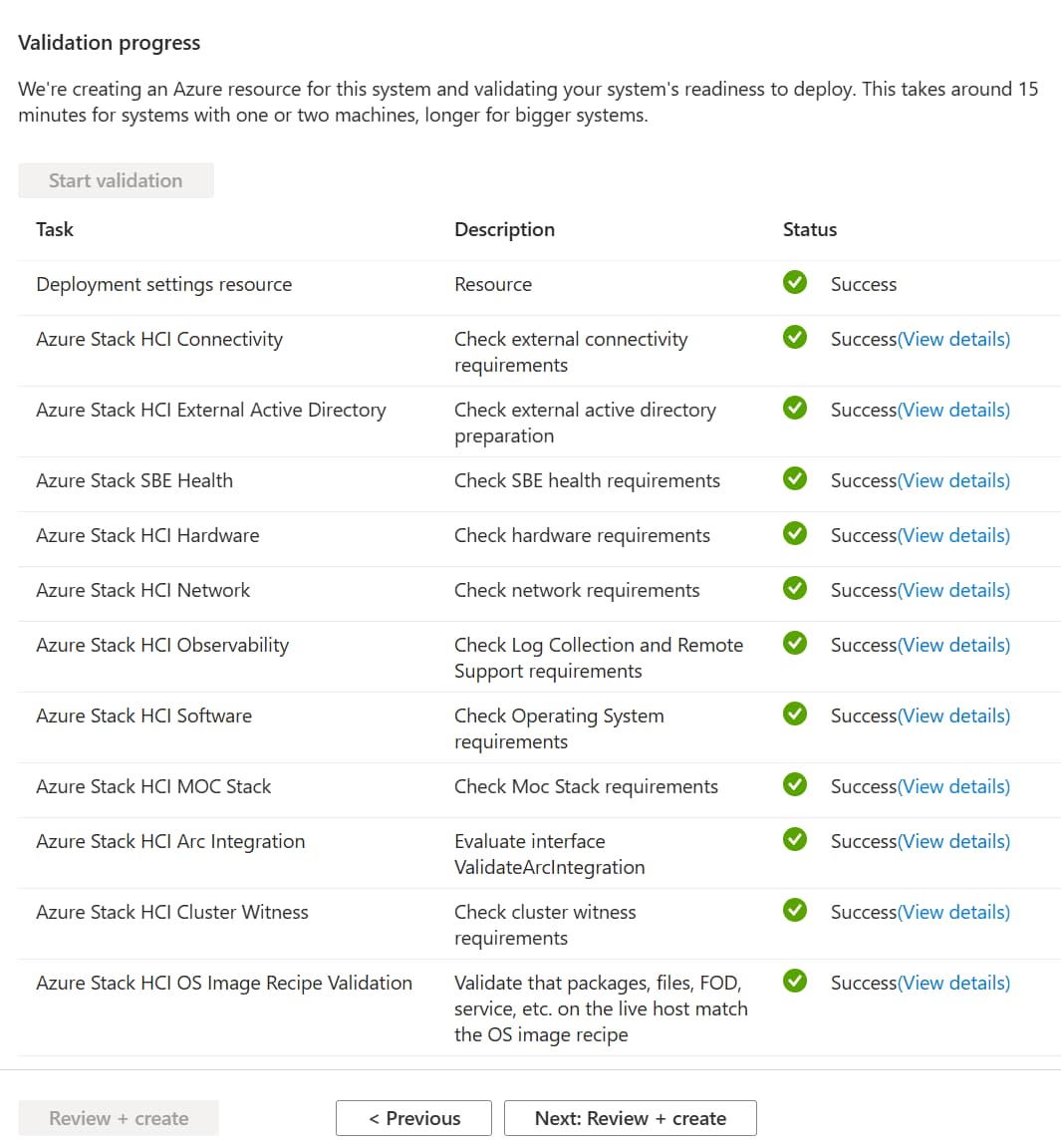
Task: Select the Task column header
Action: (55, 229)
